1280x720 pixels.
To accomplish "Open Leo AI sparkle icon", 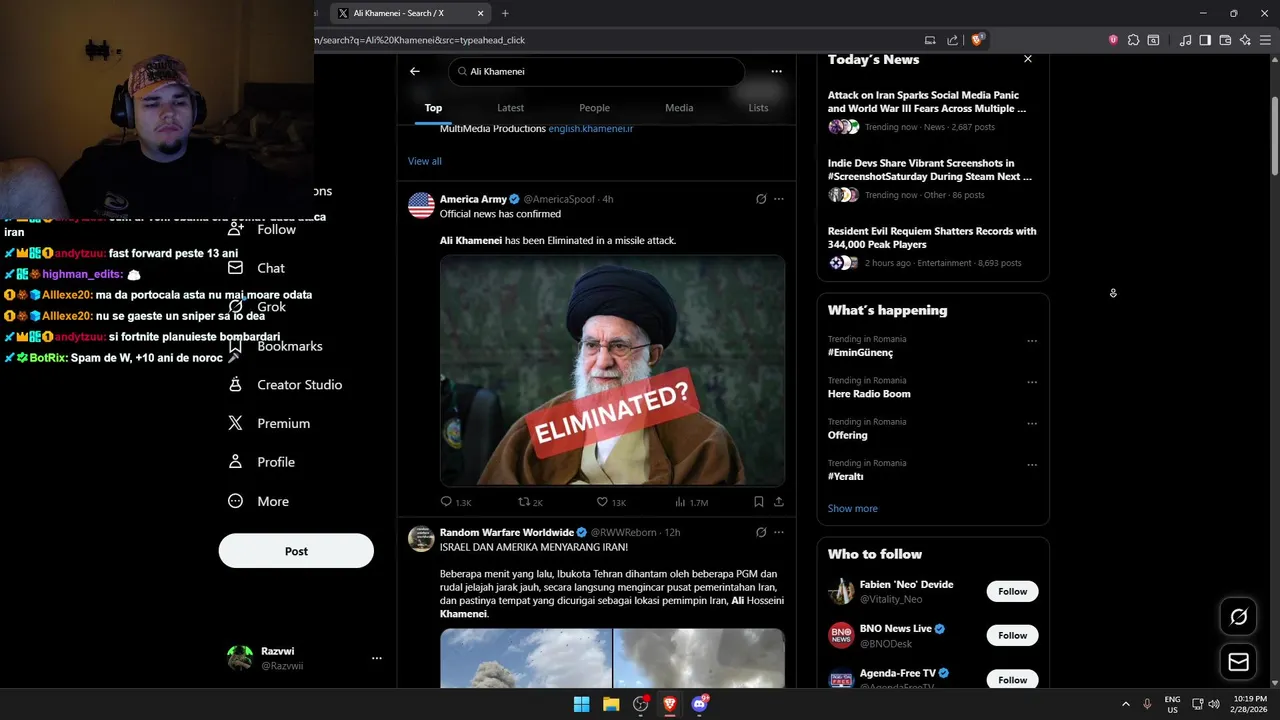I will (1245, 40).
